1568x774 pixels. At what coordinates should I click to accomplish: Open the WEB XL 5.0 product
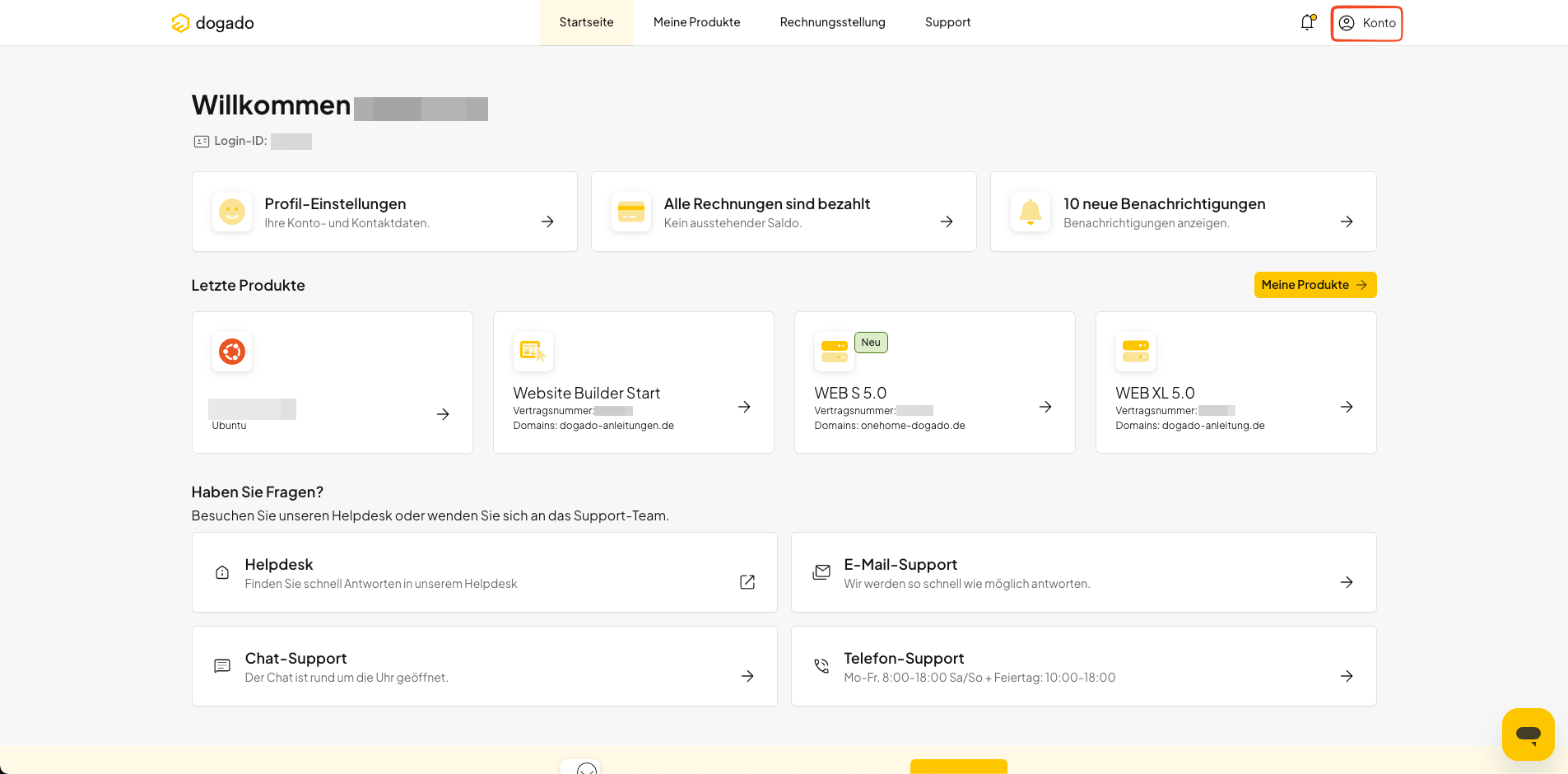1155,393
